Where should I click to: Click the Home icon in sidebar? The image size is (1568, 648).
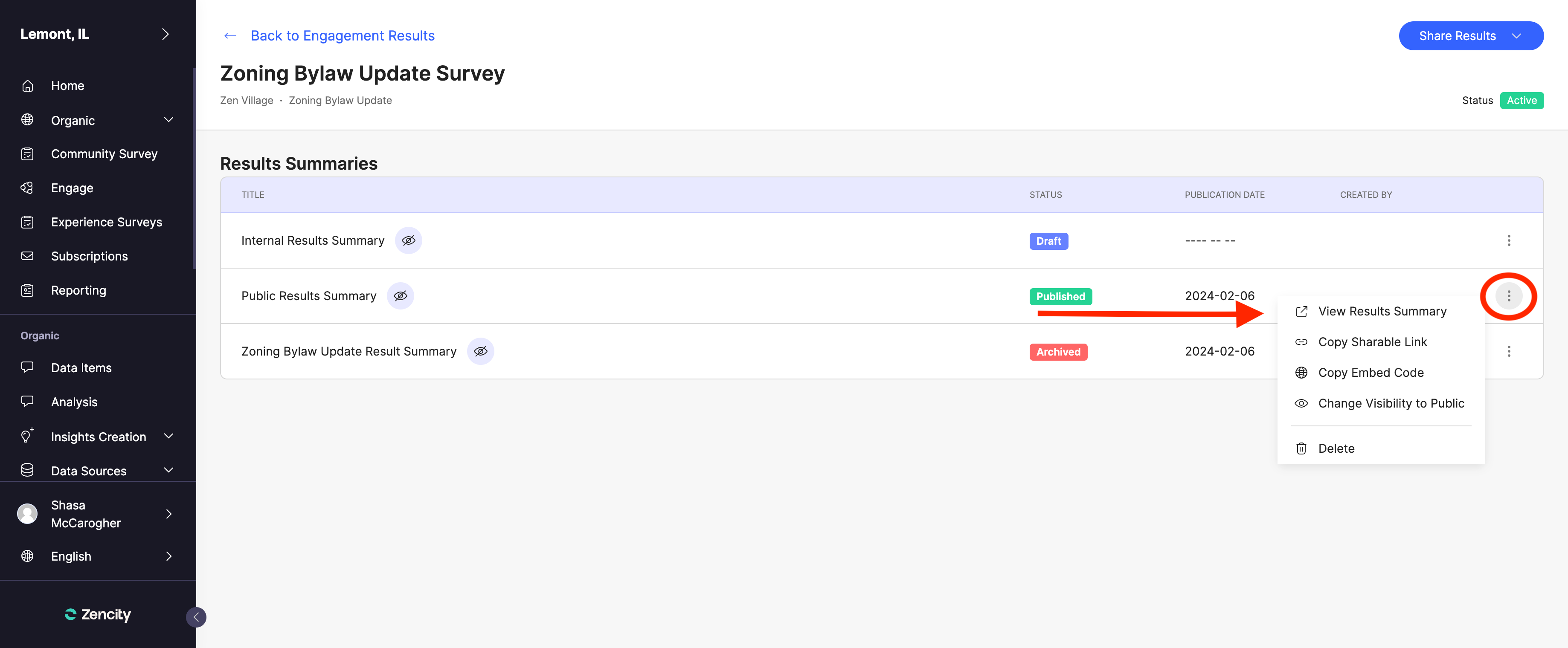(27, 86)
